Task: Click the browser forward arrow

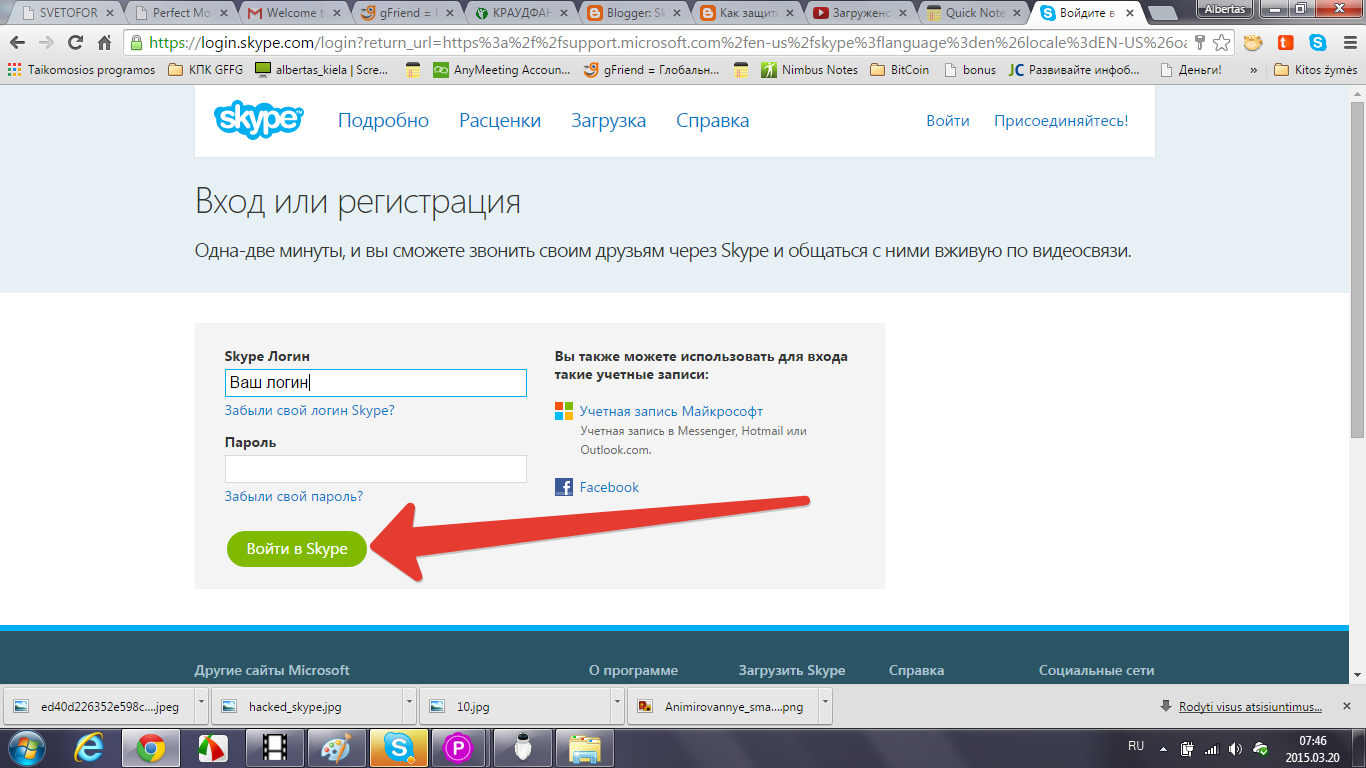Action: [47, 43]
